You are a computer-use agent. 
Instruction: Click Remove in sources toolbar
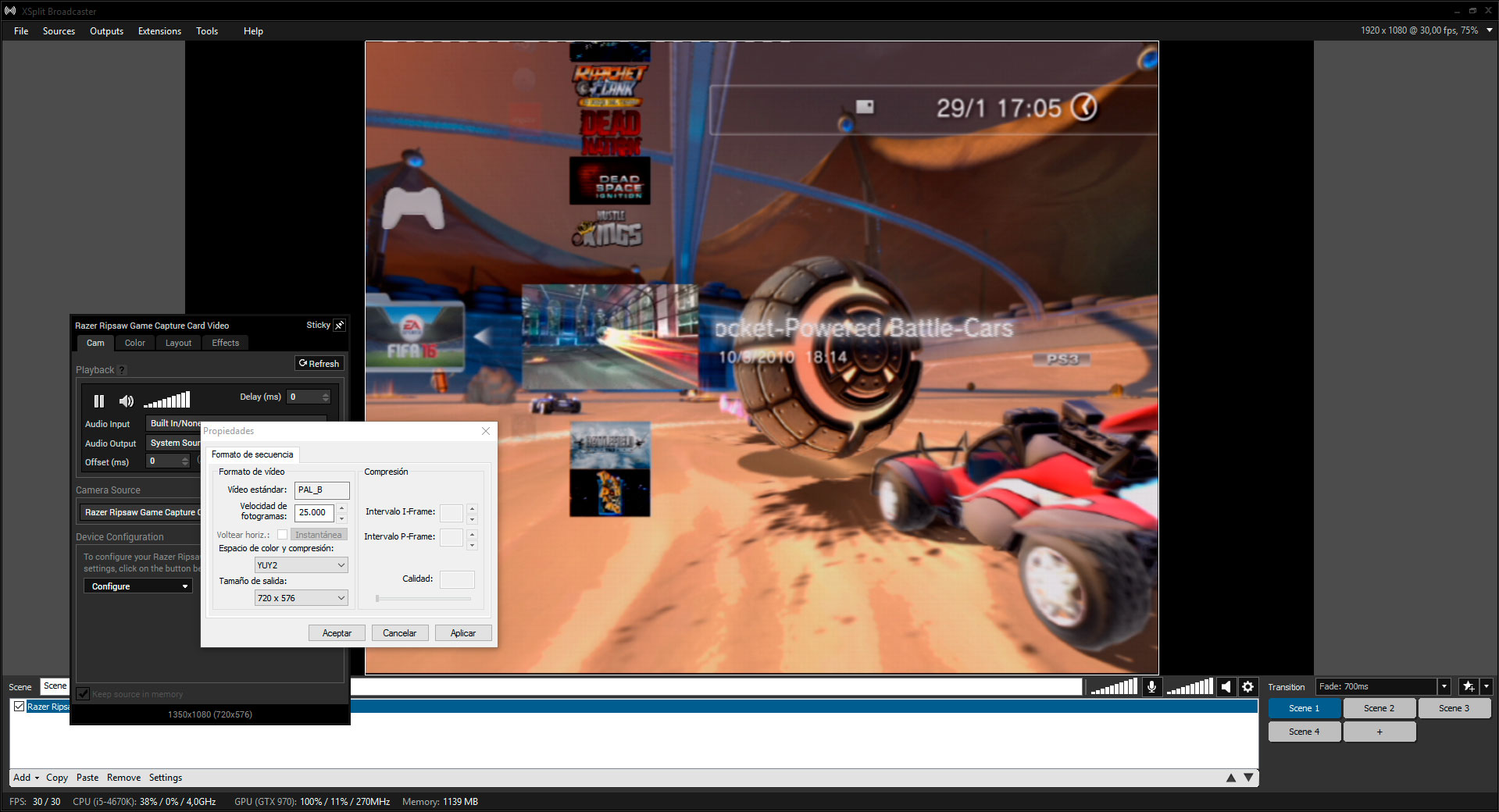(x=123, y=778)
